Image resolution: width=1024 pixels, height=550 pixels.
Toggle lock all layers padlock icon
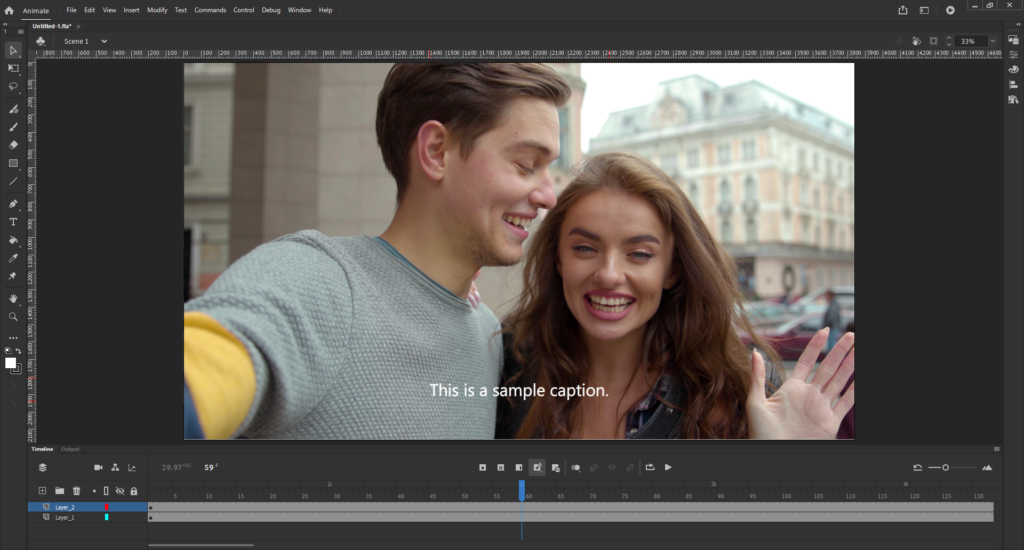pyautogui.click(x=133, y=491)
